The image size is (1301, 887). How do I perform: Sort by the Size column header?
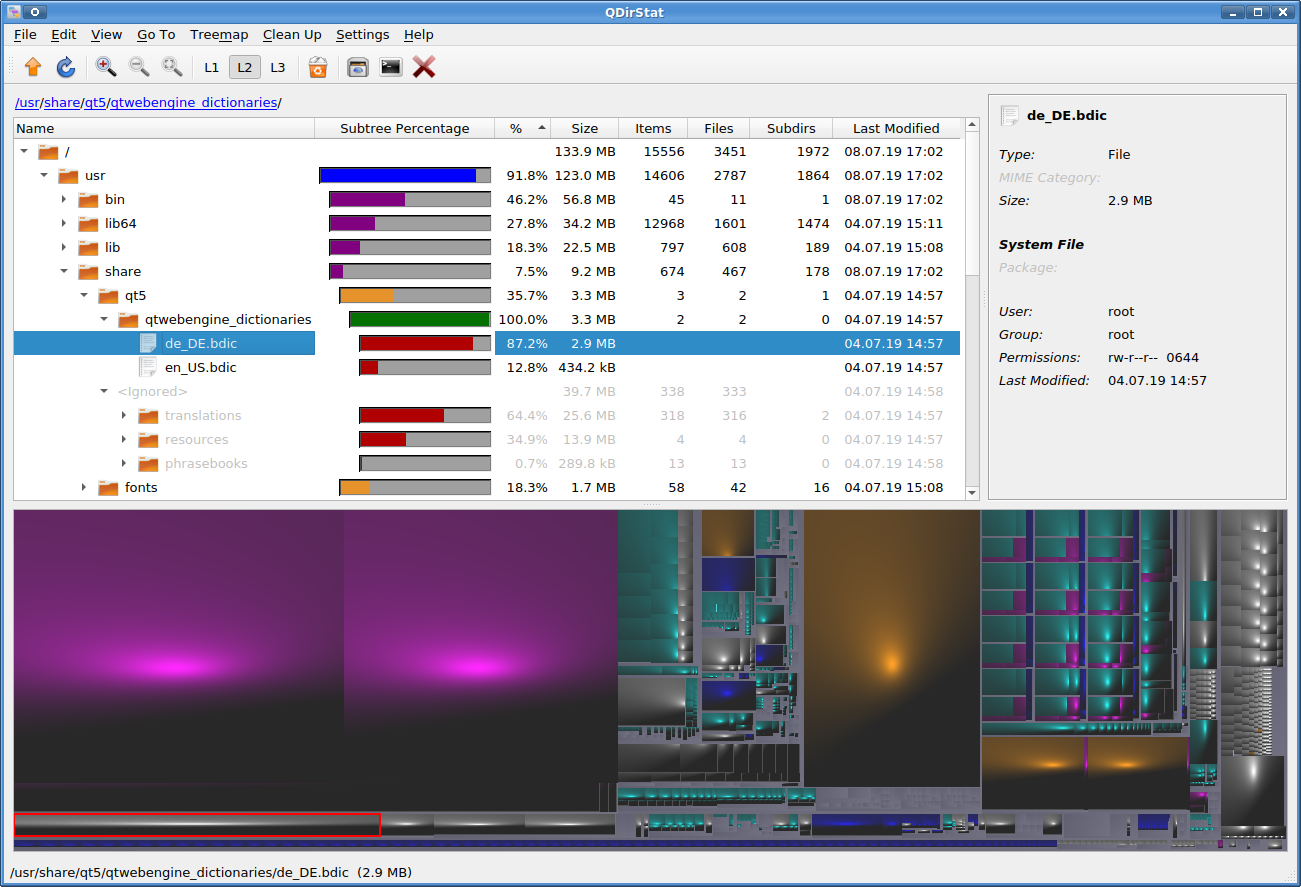pos(584,128)
